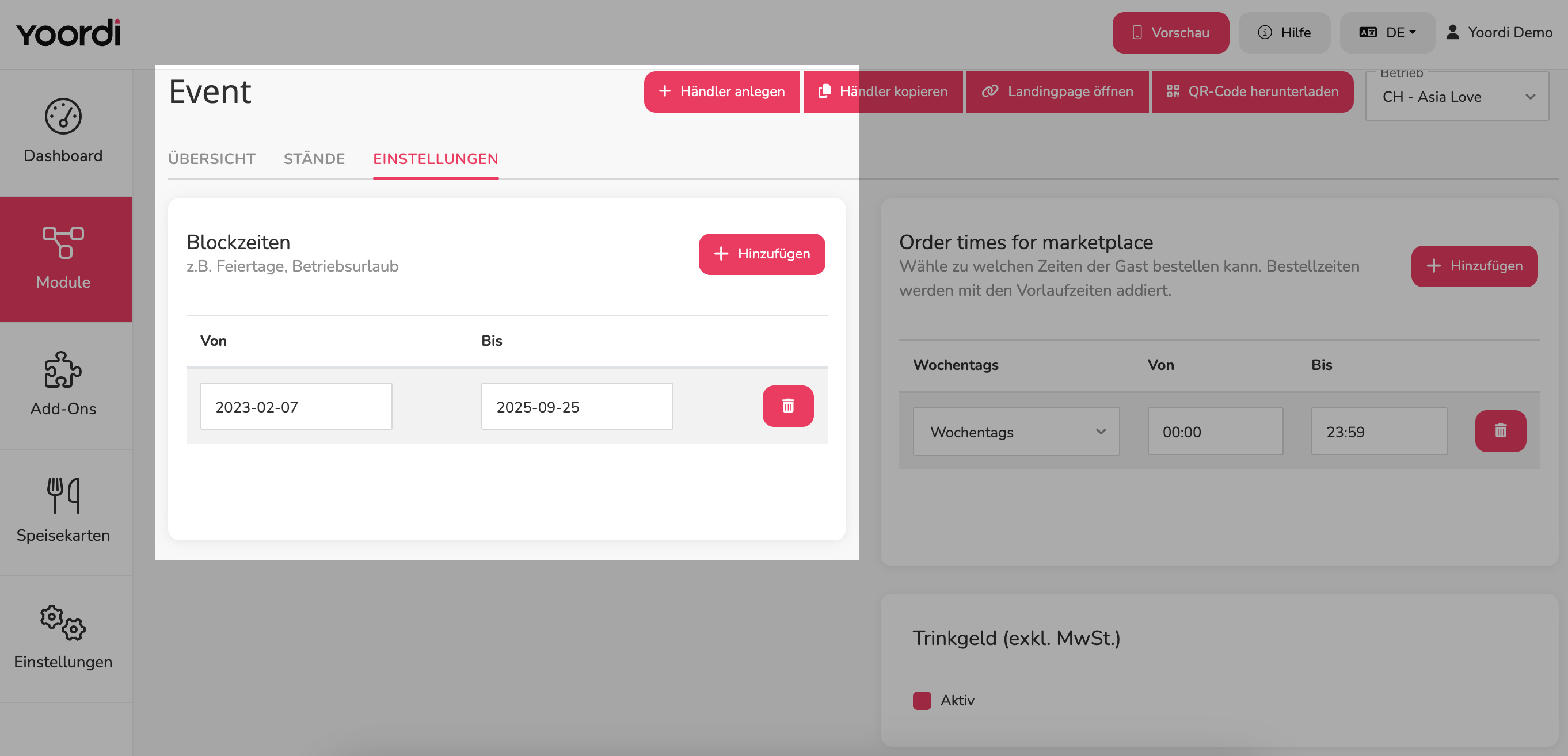Open the Dashboard gauge icon
1568x756 pixels.
coord(63,116)
